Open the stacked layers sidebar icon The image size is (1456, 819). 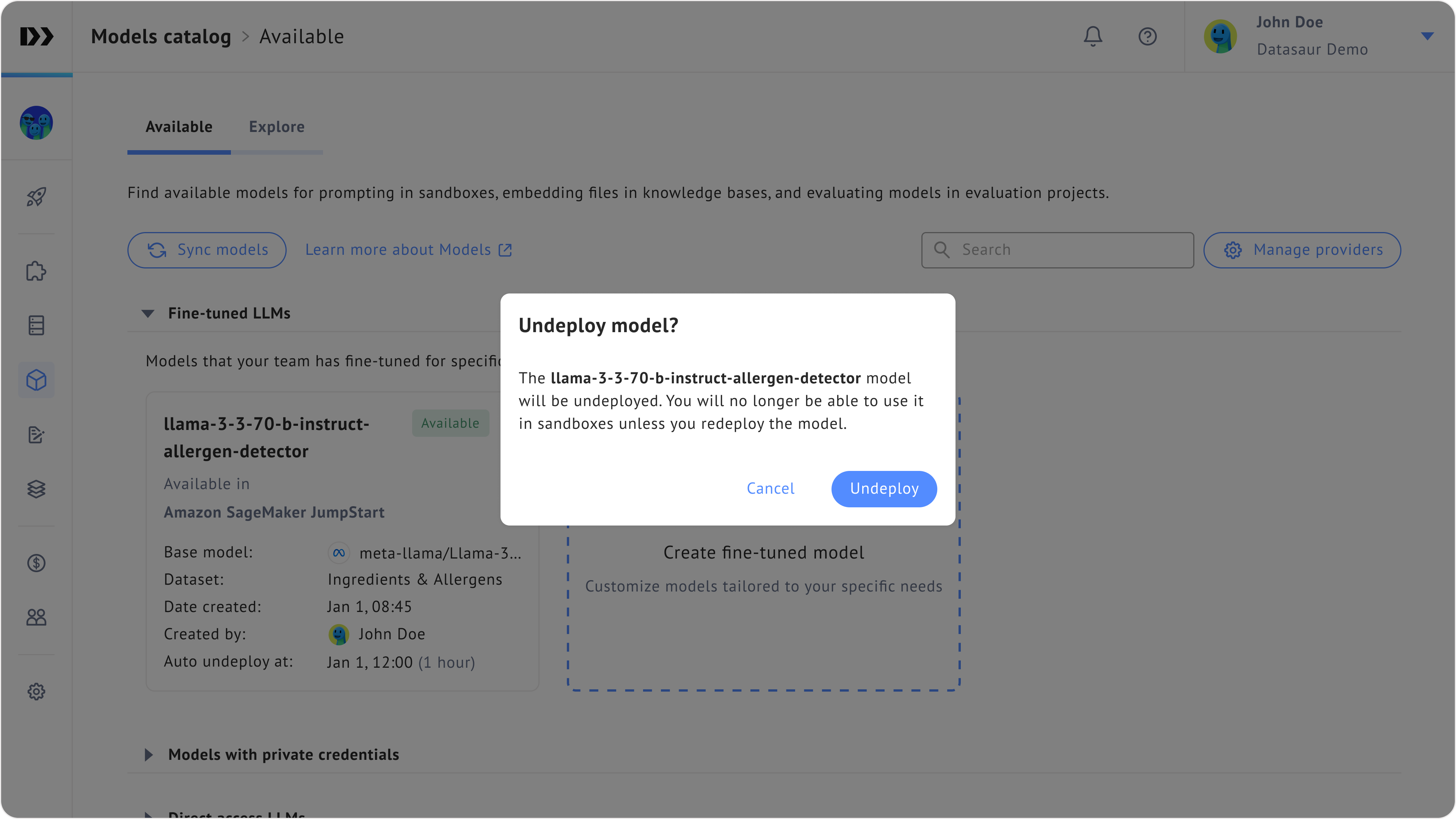36,489
